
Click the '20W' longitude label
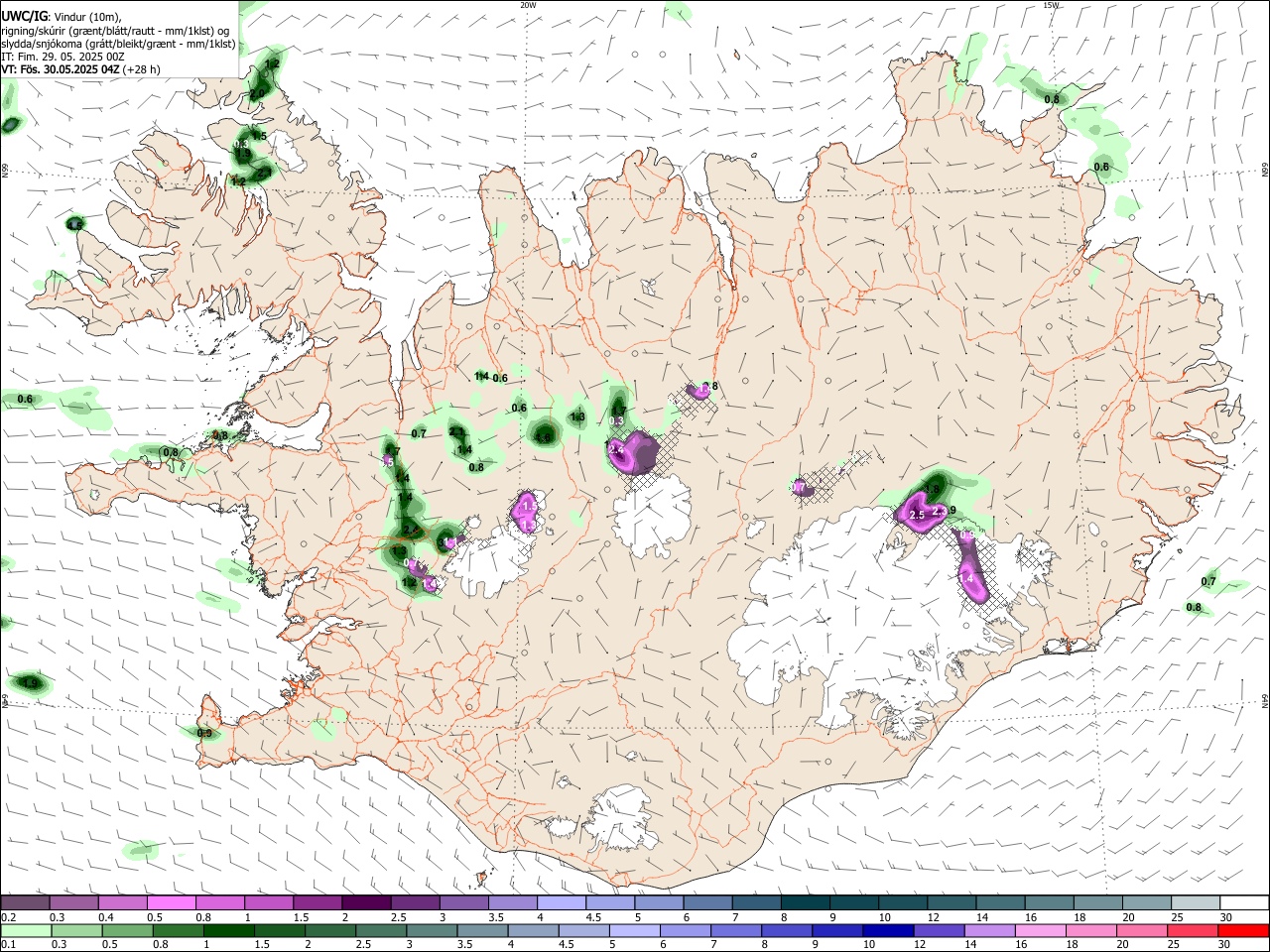(528, 5)
